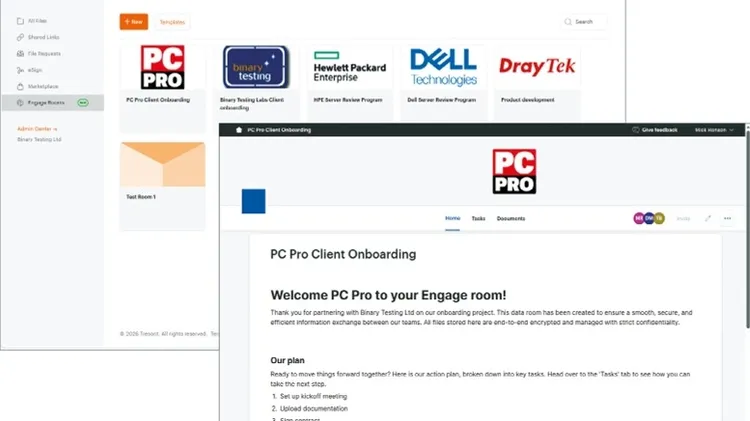
Task: Open the three-dot more options menu
Action: point(728,218)
